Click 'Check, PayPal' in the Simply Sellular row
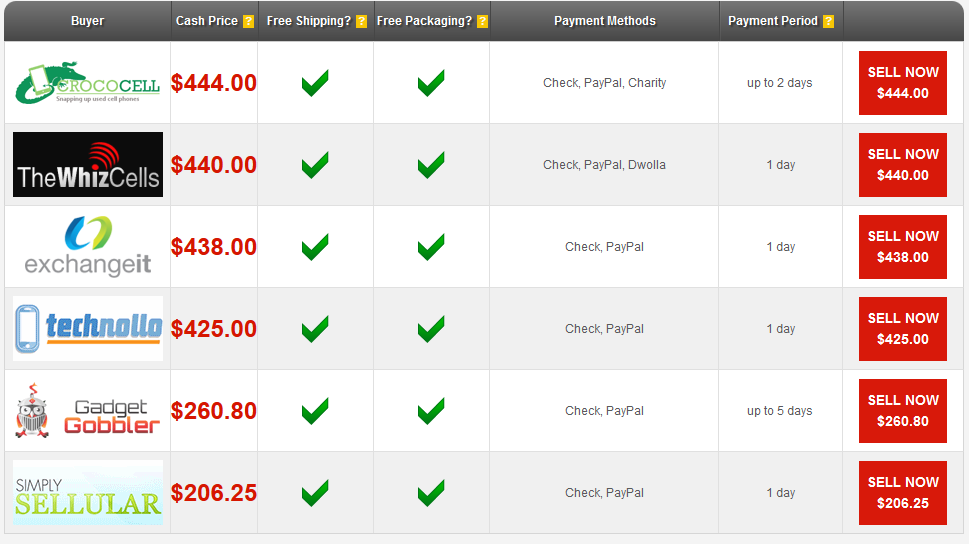The width and height of the screenshot is (969, 544). click(x=604, y=493)
